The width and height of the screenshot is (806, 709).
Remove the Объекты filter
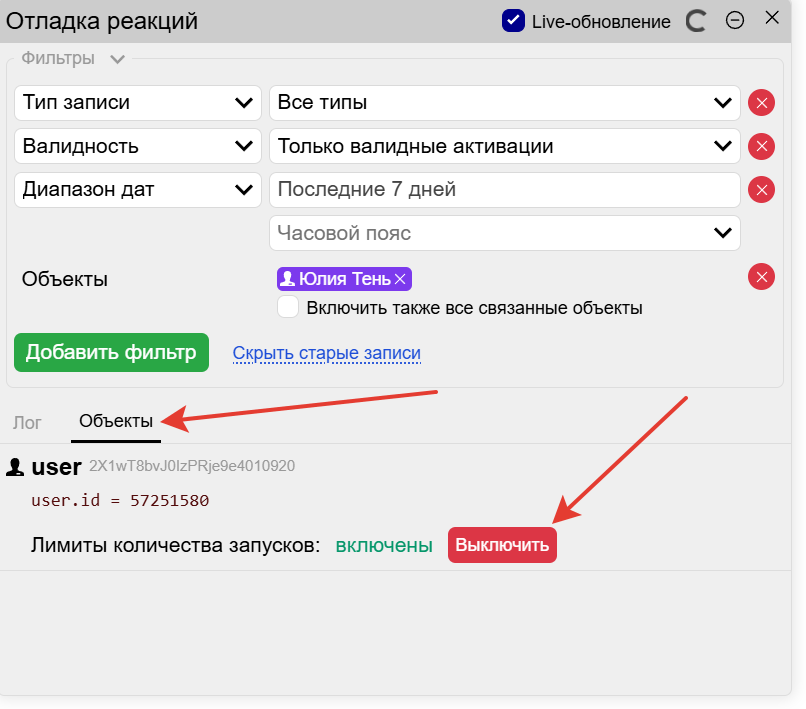click(761, 277)
